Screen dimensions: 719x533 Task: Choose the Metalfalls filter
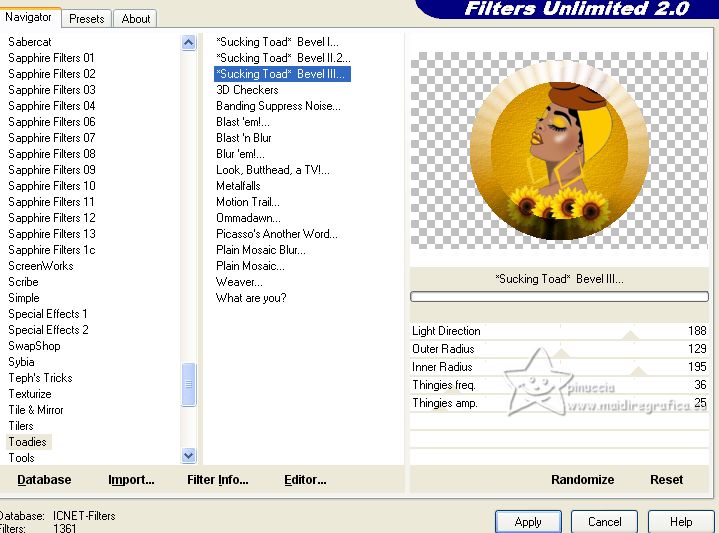click(x=238, y=186)
